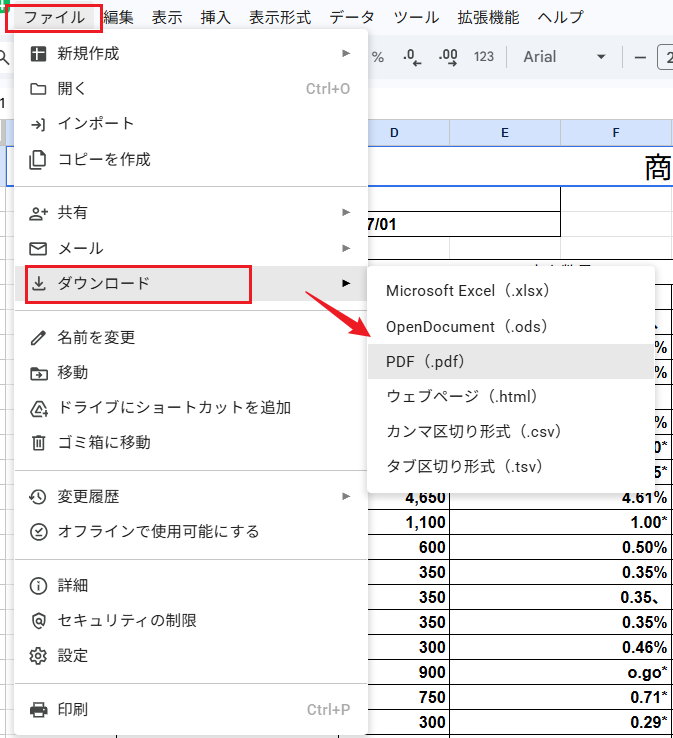Click the gear icon beside 設定
673x738 pixels.
click(x=38, y=656)
